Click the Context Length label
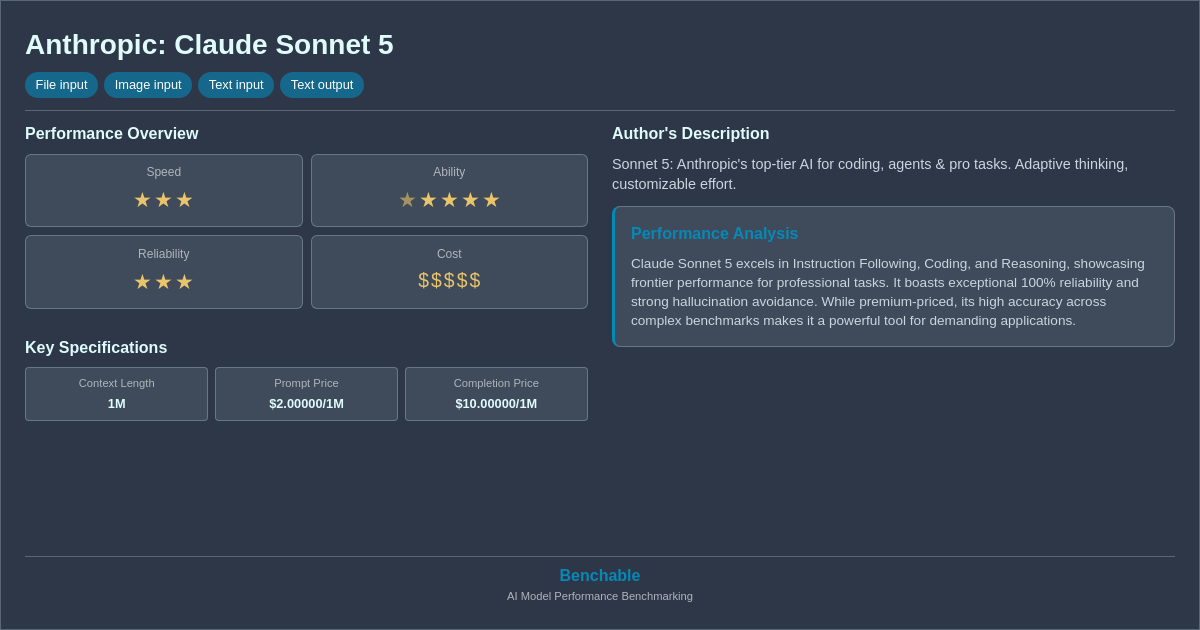The height and width of the screenshot is (630, 1200). click(117, 383)
